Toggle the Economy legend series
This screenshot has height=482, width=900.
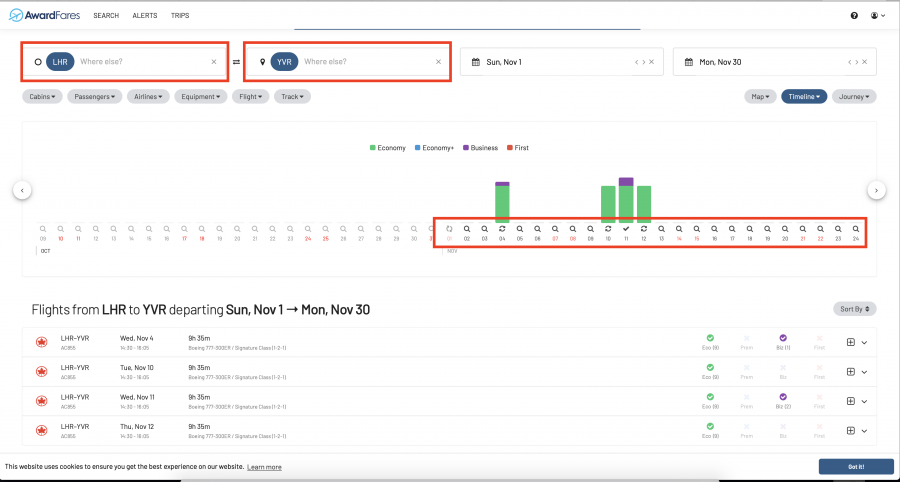pos(387,148)
